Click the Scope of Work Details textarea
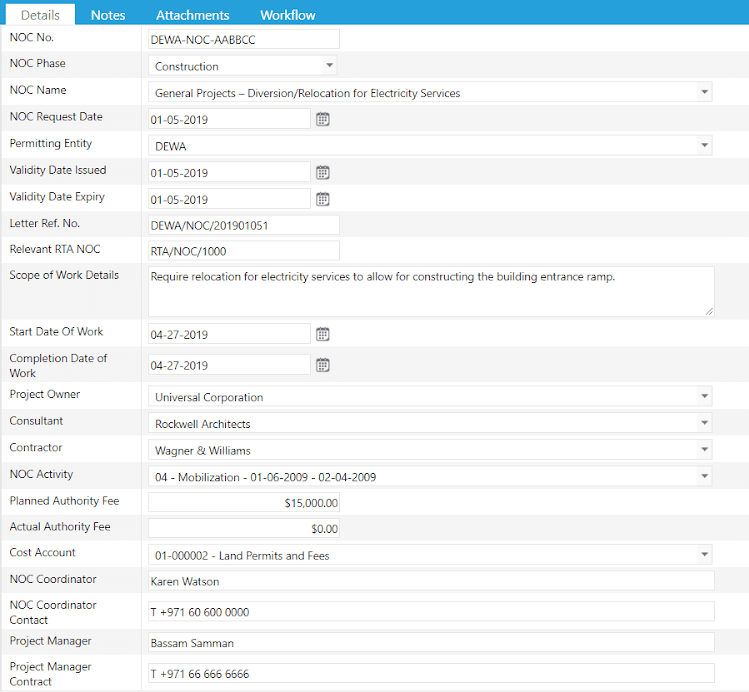Screen dimensions: 749x692 pos(431,291)
